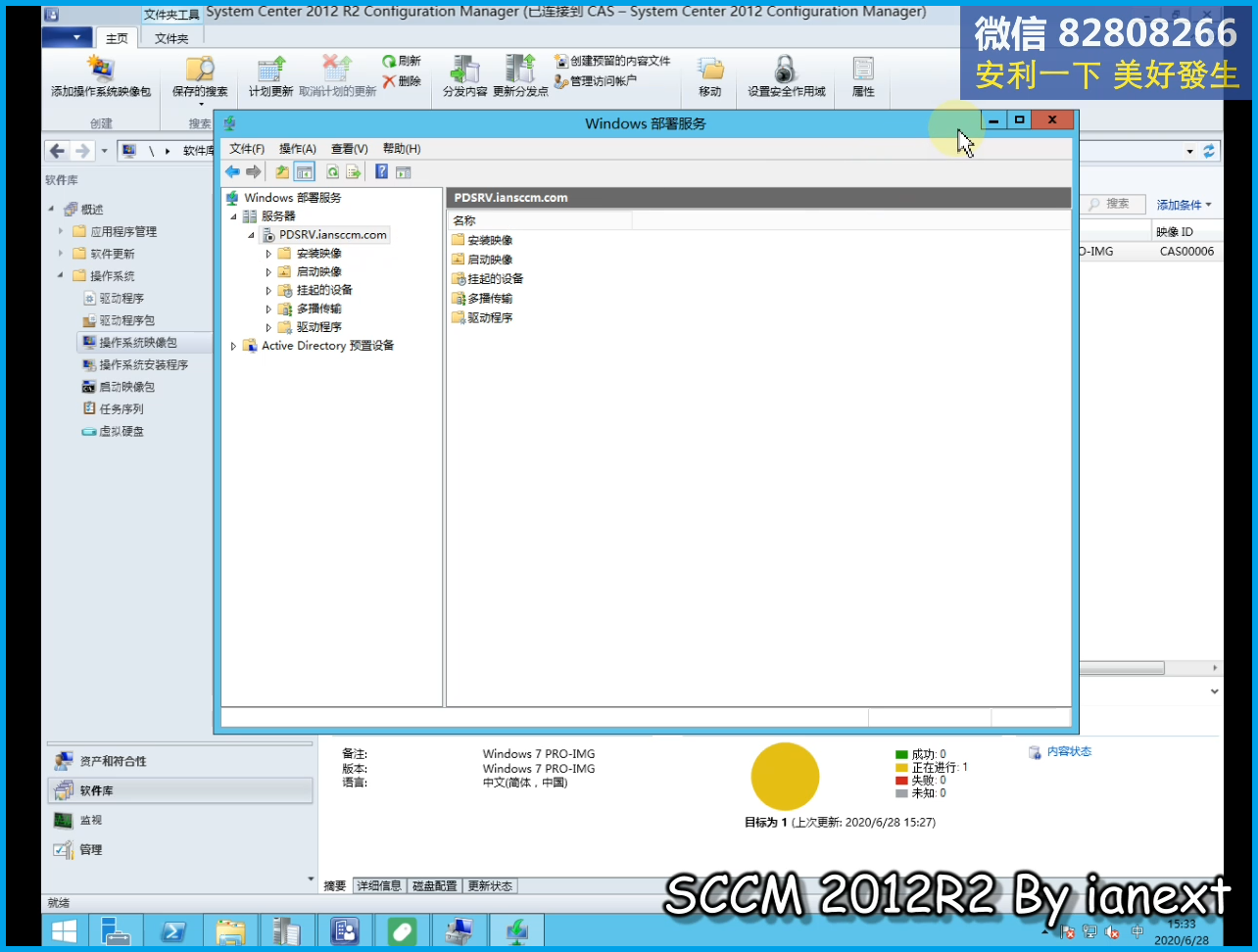
Task: Open 资产和符合性 workspace
Action: (x=180, y=761)
